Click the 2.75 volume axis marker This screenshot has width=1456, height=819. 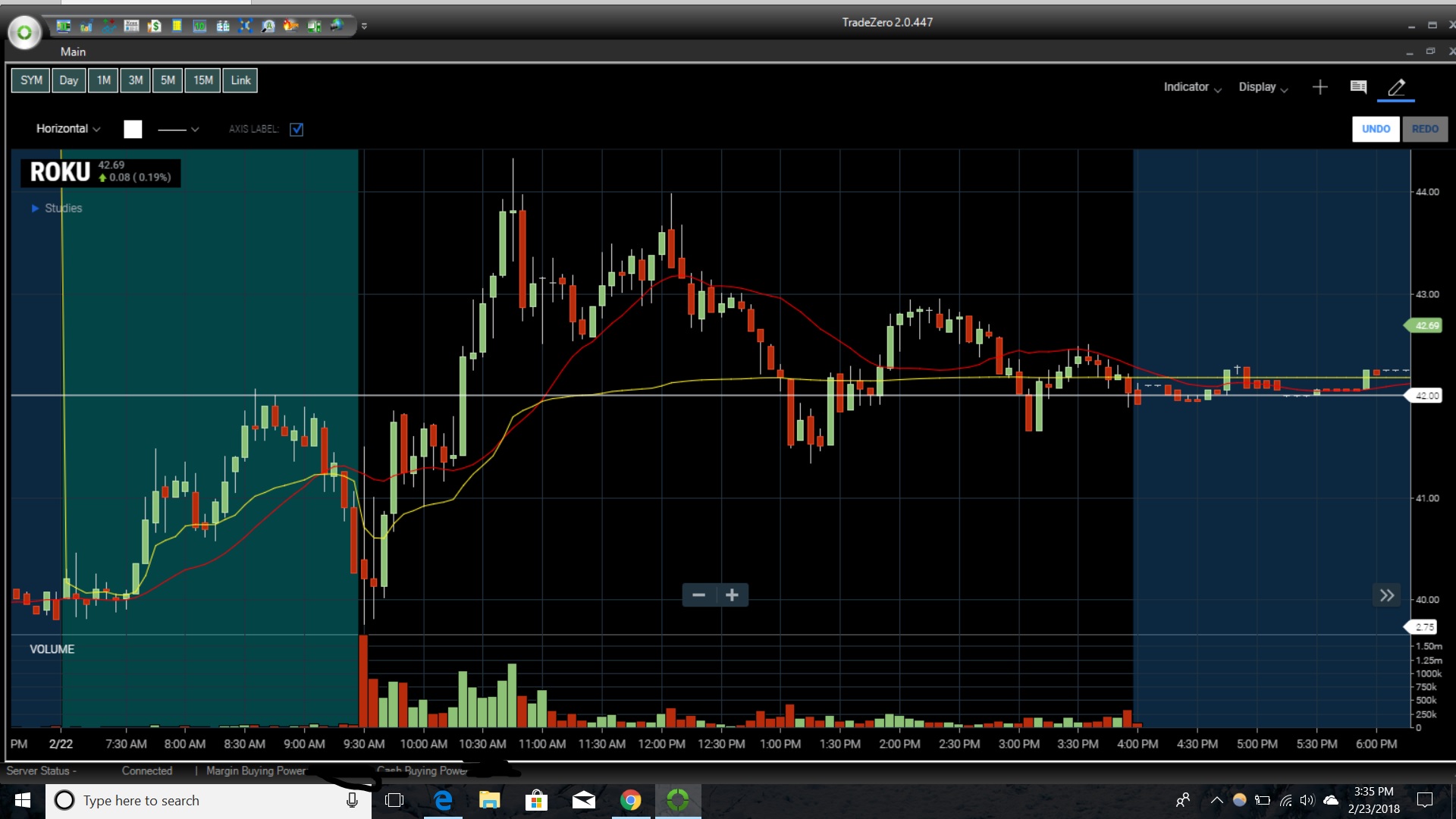(1422, 627)
